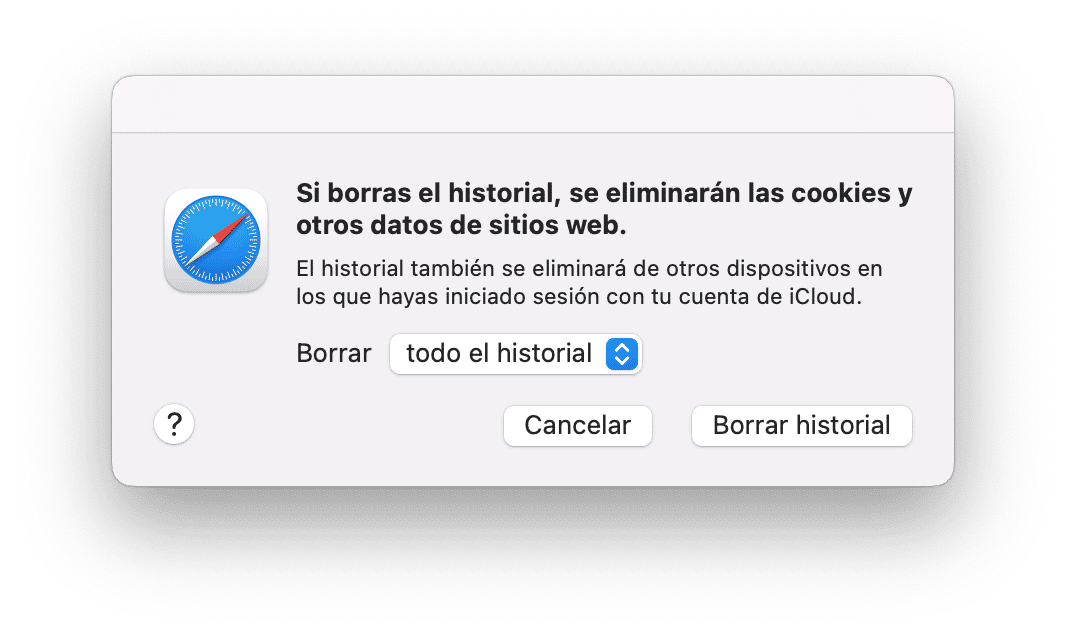Click the 'todo el historial' text in the popup
Image resolution: width=1066 pixels, height=634 pixels.
pos(499,353)
